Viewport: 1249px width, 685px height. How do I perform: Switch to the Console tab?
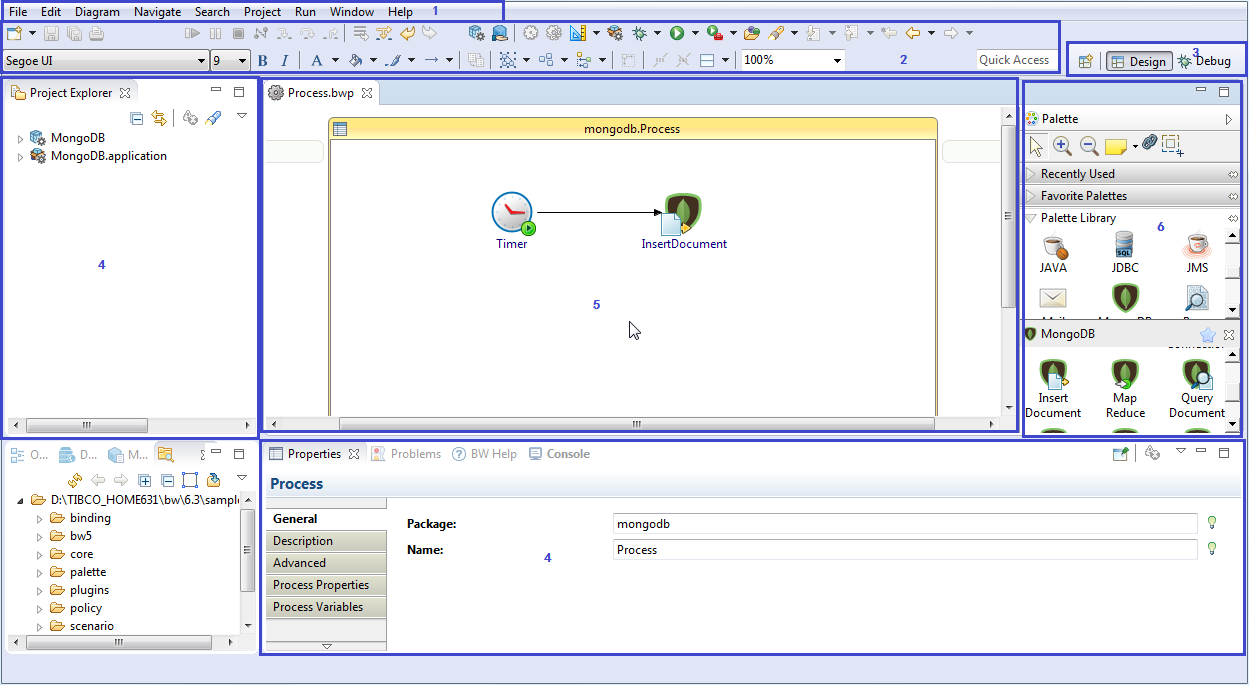pyautogui.click(x=559, y=454)
